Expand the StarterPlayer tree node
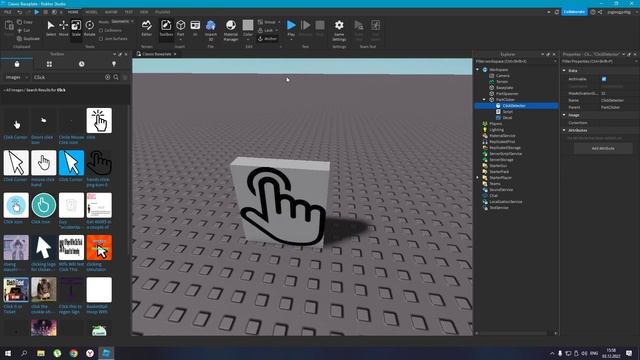This screenshot has height=360, width=640. [x=478, y=178]
